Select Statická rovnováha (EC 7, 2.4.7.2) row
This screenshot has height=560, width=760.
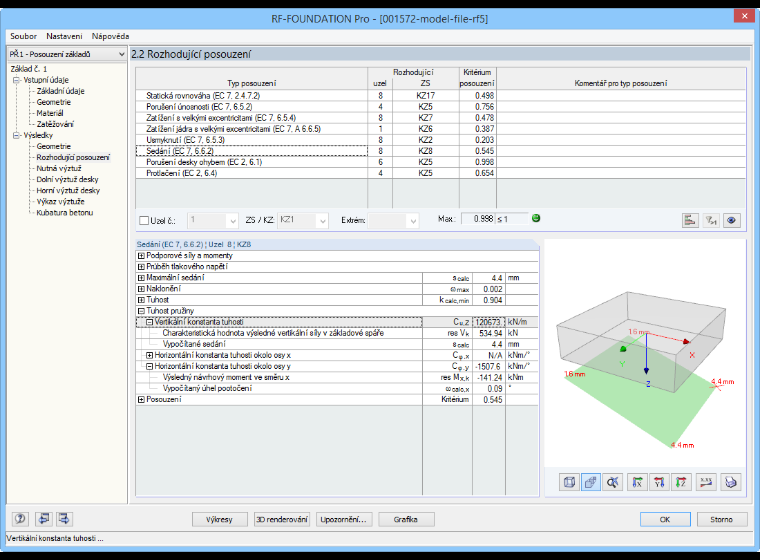(440, 96)
